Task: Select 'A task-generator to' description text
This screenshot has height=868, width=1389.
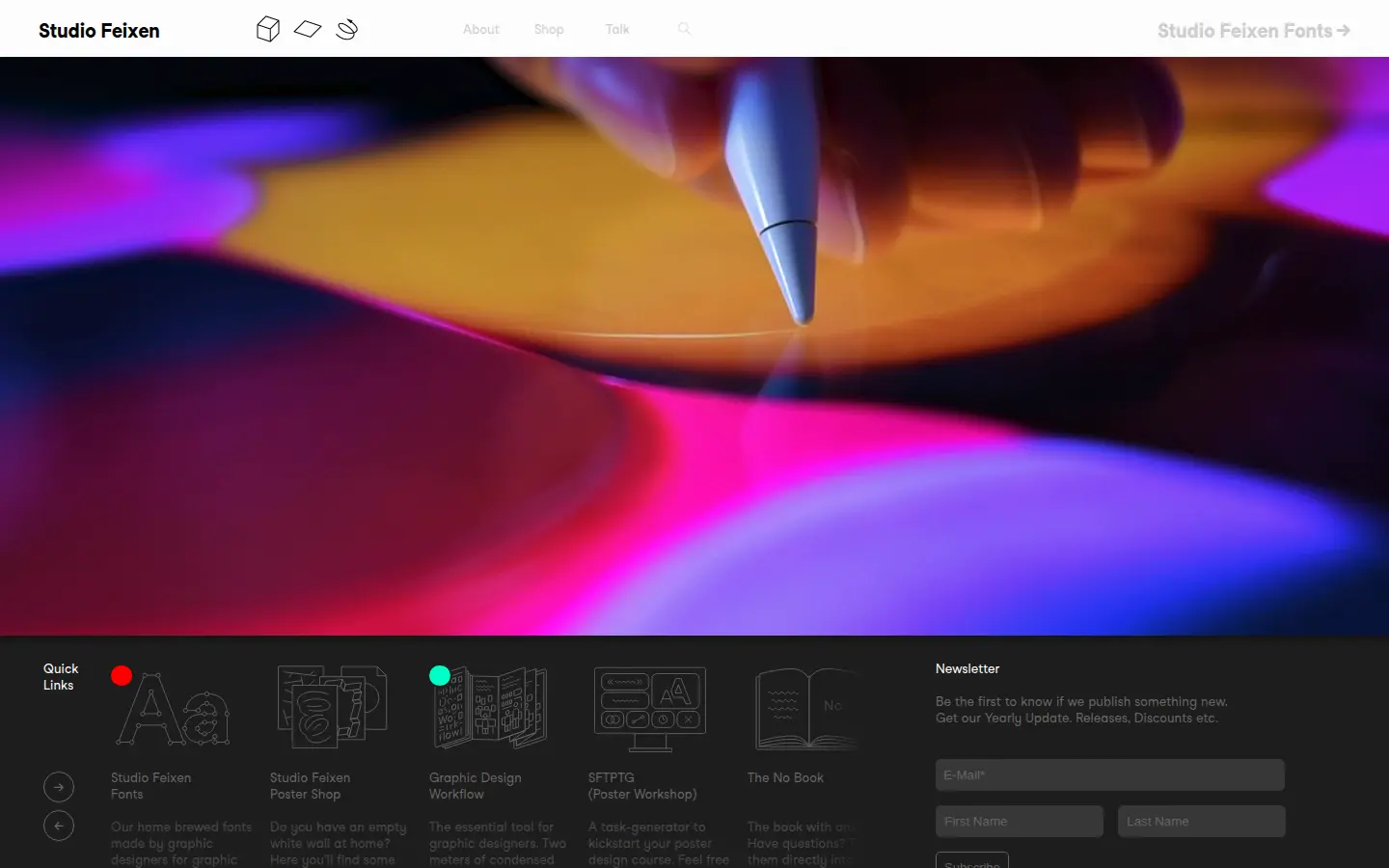Action: tap(647, 827)
